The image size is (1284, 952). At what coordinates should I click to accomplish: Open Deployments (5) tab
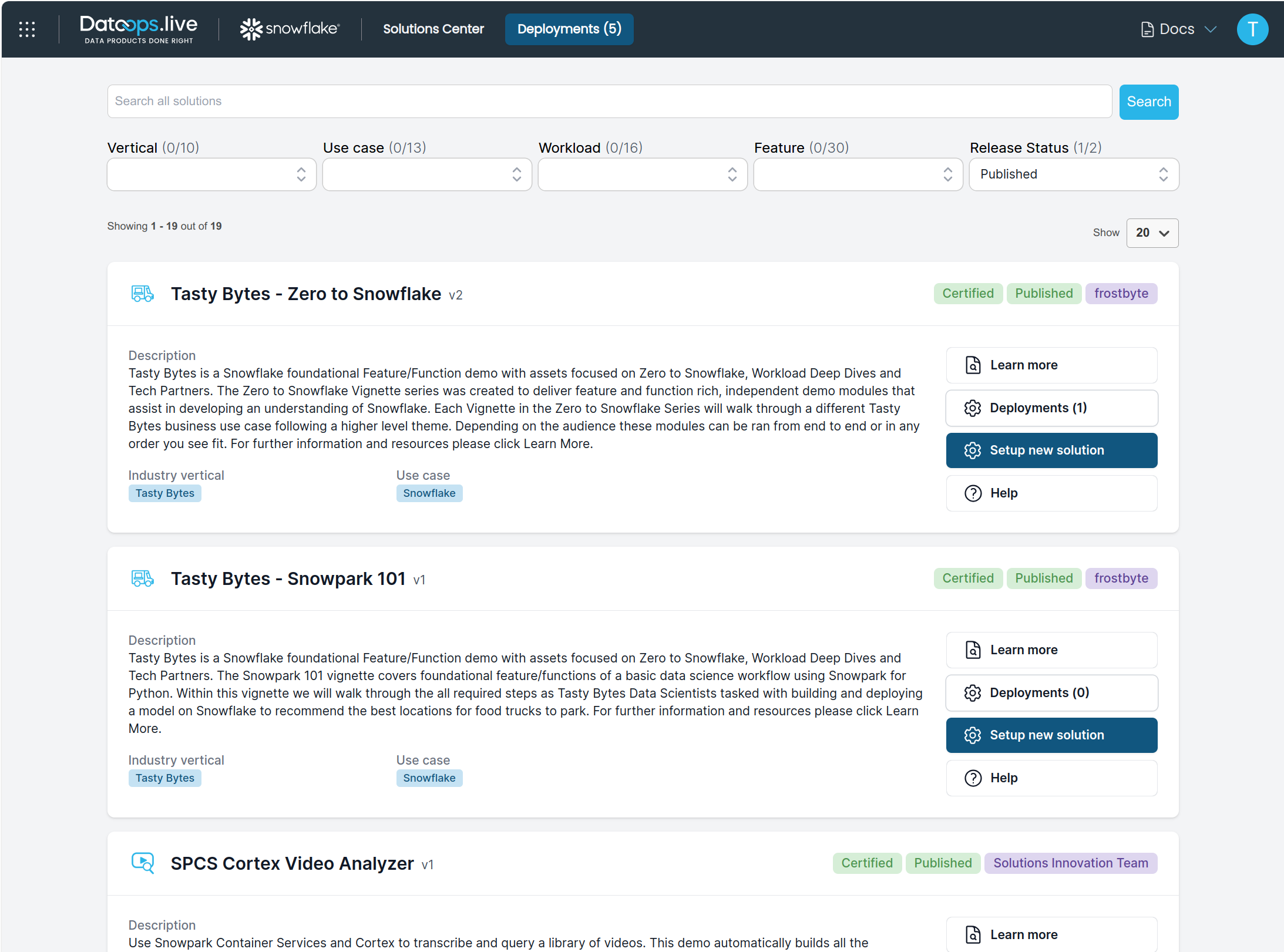click(x=569, y=29)
